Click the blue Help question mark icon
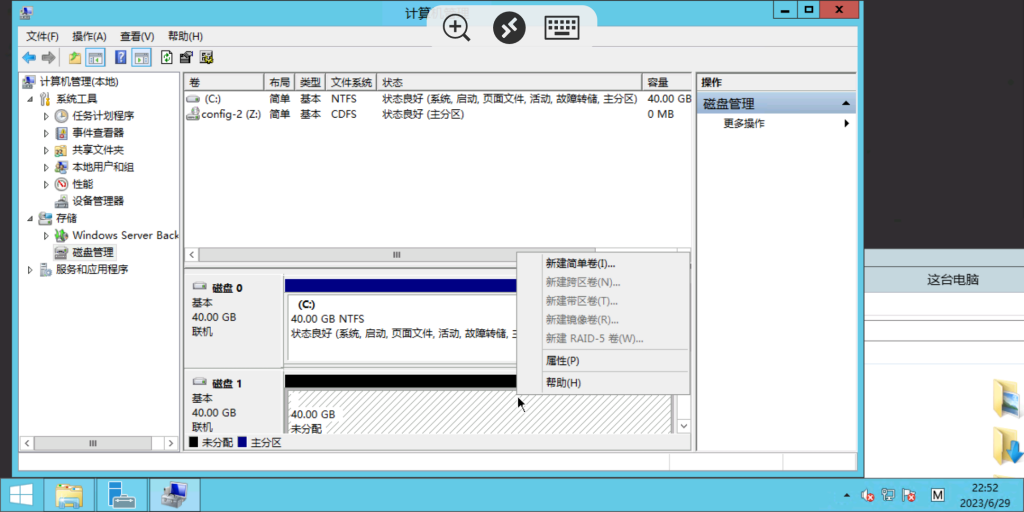The width and height of the screenshot is (1024, 512). (x=121, y=57)
